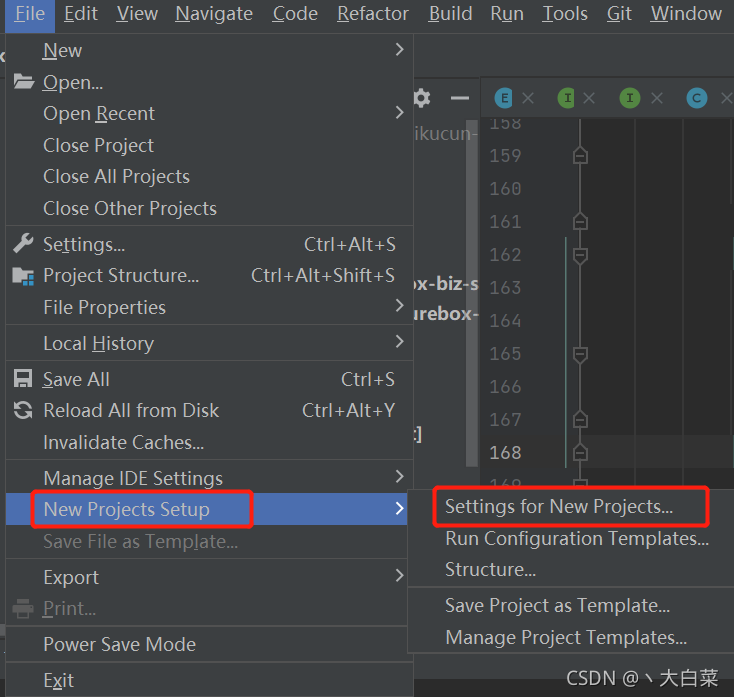Viewport: 734px width, 697px height.
Task: Open Settings... dialog
Action: point(209,244)
